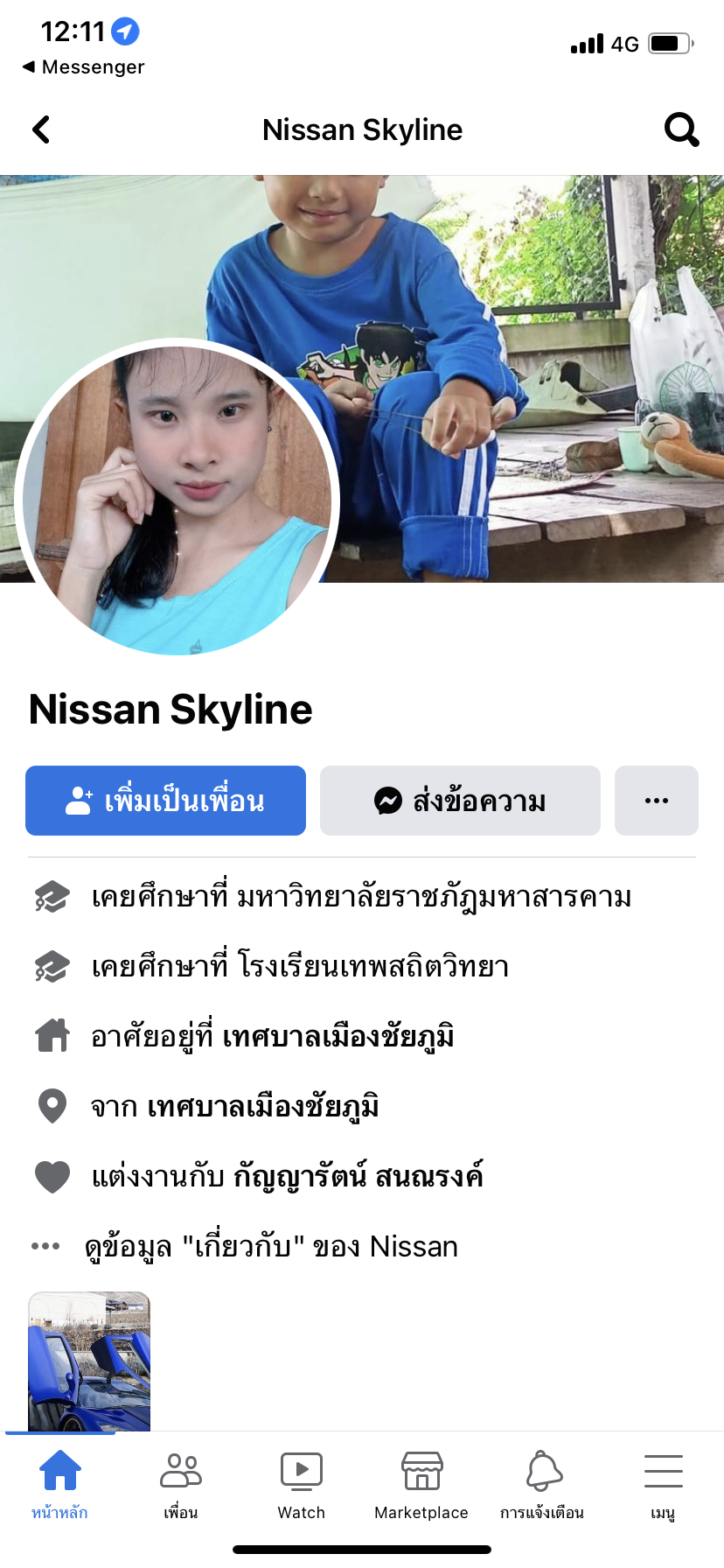Open the three-dot more options button
This screenshot has height=1568, width=724.
pyautogui.click(x=657, y=801)
